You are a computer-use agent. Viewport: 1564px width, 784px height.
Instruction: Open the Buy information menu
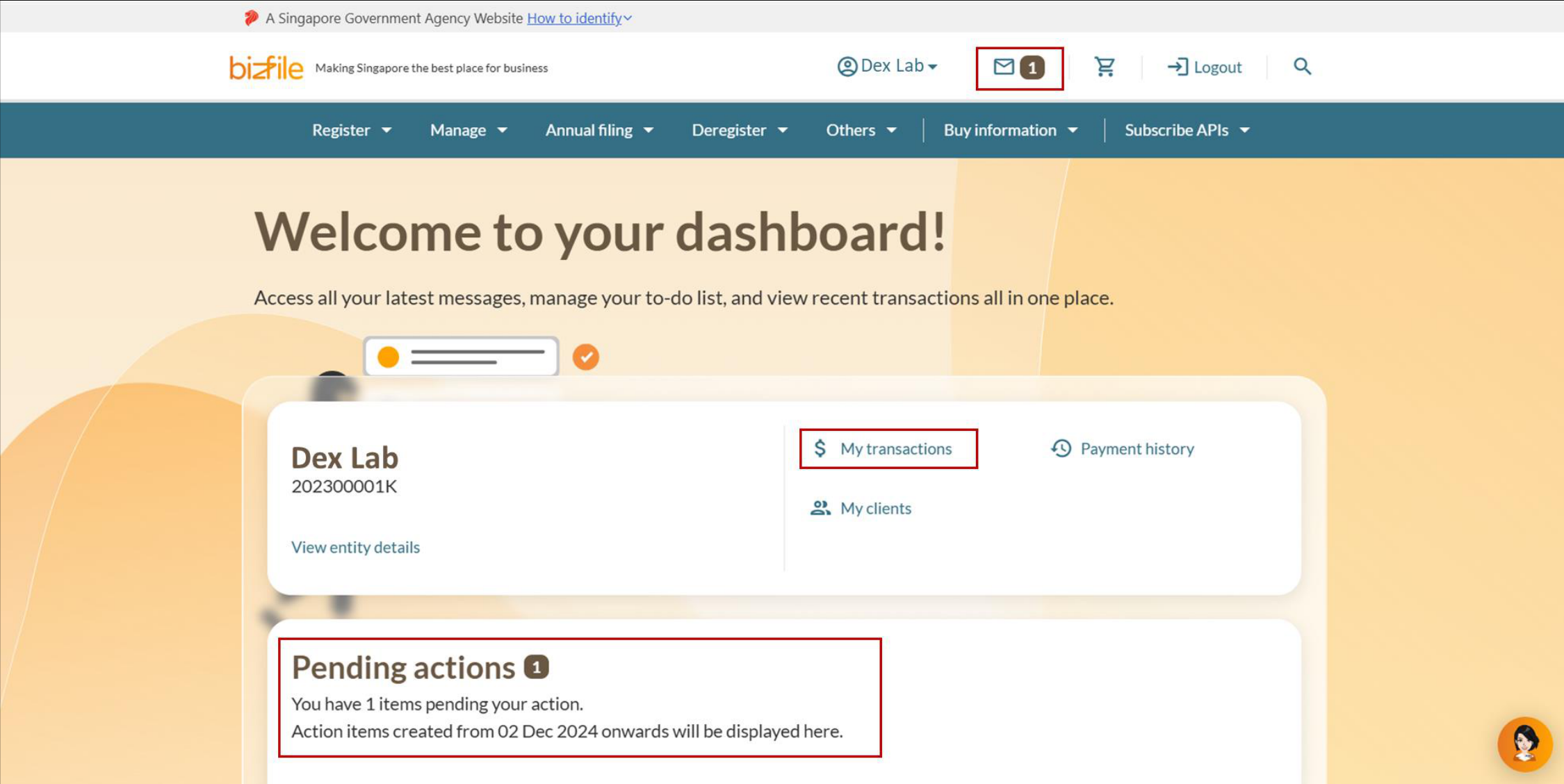tap(1011, 130)
